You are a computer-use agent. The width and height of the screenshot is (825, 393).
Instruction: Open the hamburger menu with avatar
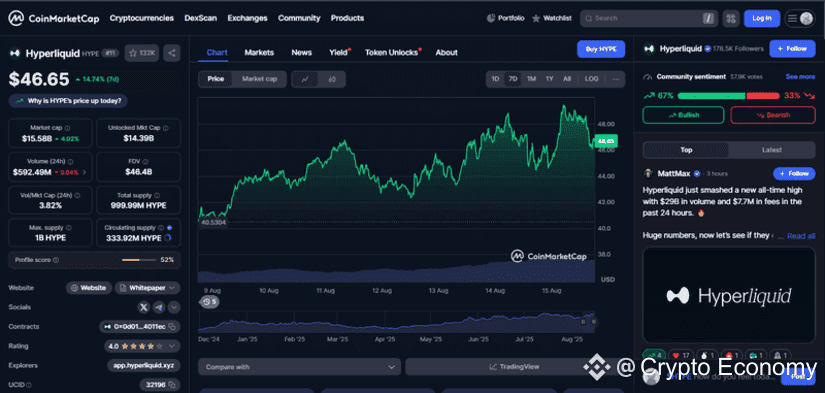pos(800,18)
